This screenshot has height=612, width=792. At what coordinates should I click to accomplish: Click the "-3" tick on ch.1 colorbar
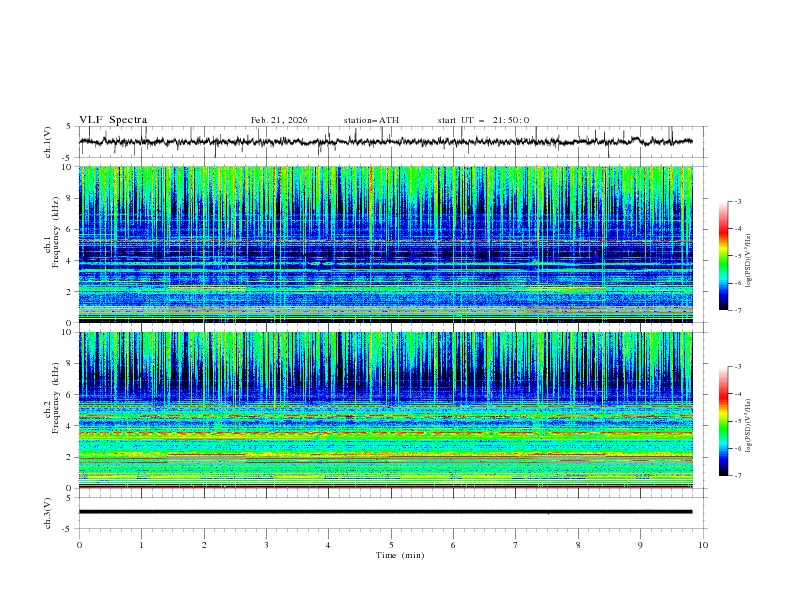[737, 201]
